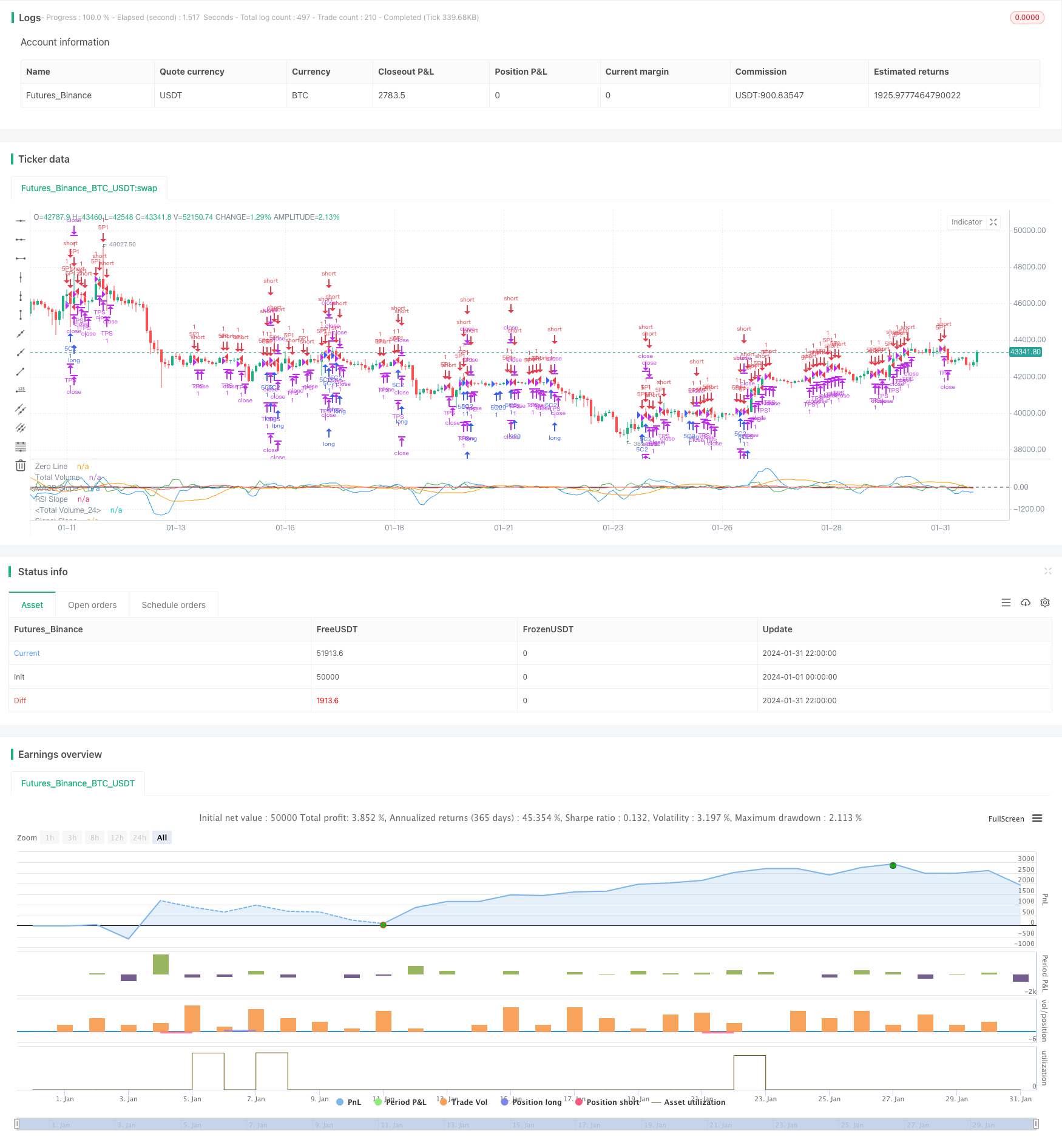Click the 43341.80 current price label
The width and height of the screenshot is (1062, 1148).
pyautogui.click(x=1026, y=352)
